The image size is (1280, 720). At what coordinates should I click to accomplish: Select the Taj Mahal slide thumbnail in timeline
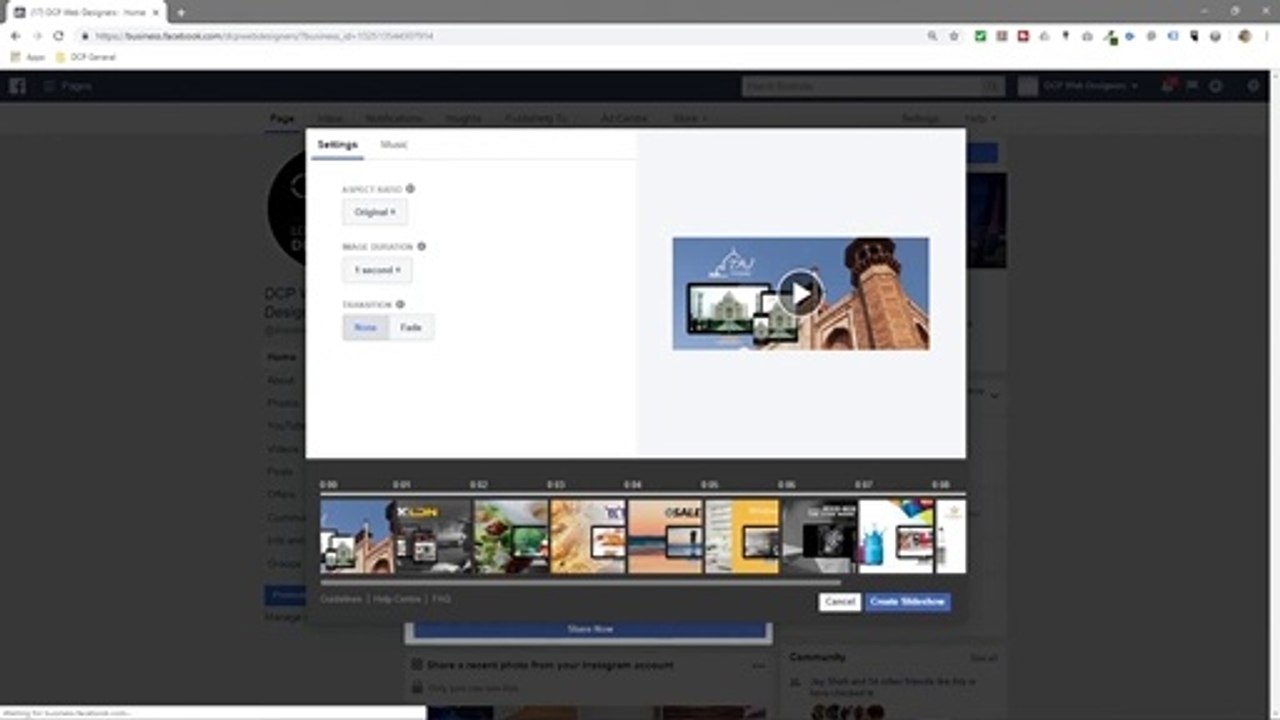(x=357, y=536)
